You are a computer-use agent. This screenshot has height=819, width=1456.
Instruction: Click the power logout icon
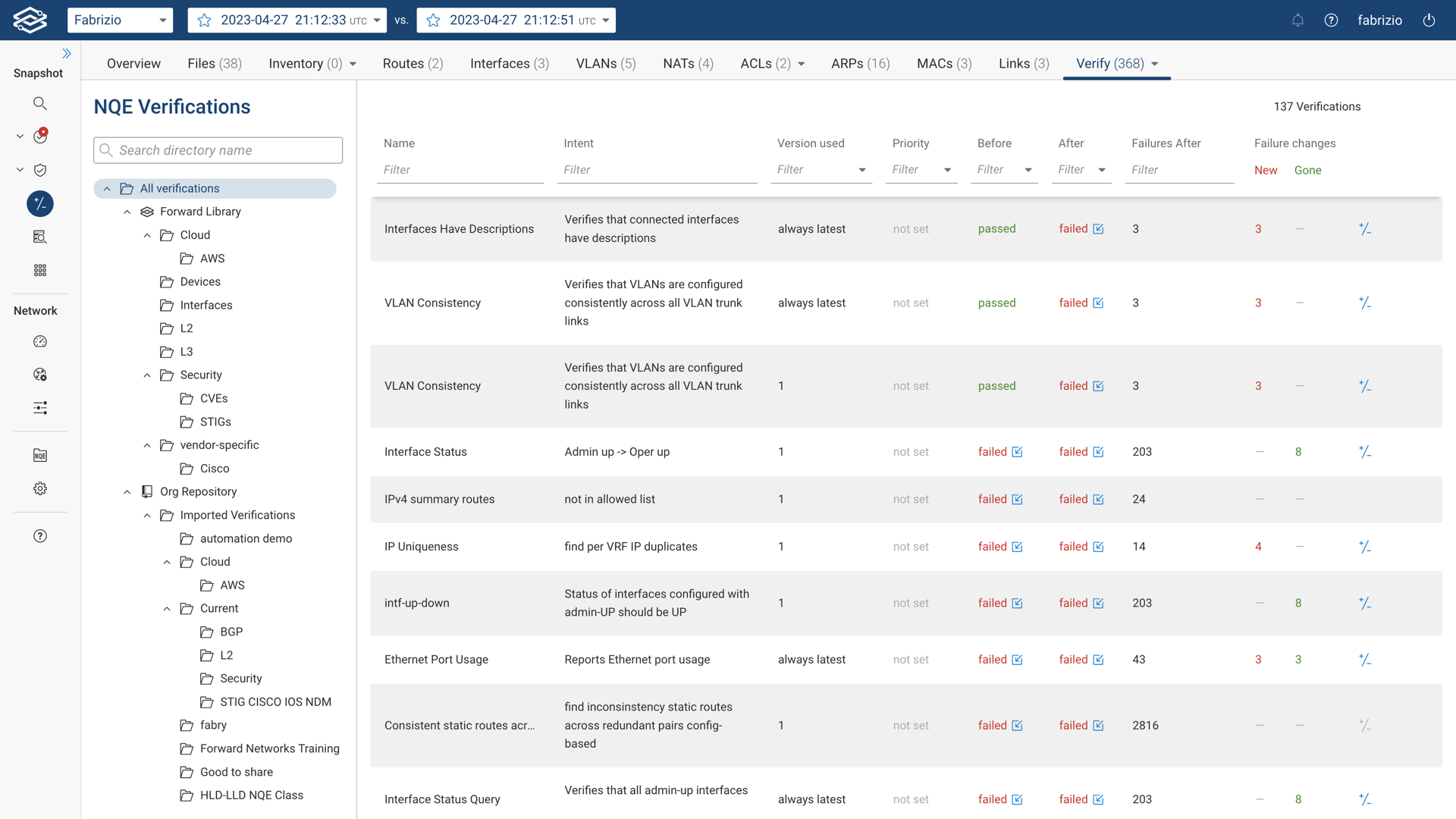pyautogui.click(x=1429, y=20)
